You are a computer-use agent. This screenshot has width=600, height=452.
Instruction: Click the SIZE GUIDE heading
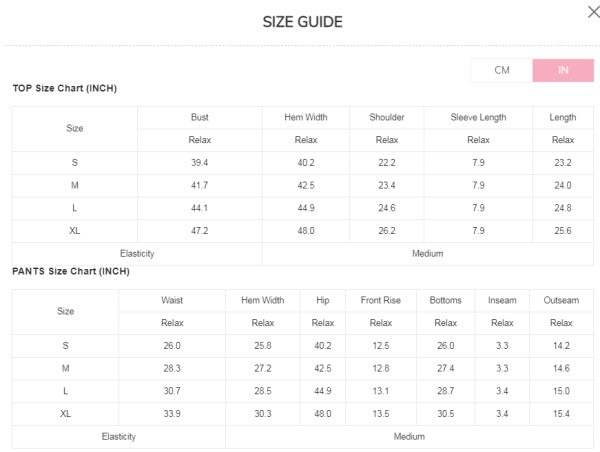[302, 22]
